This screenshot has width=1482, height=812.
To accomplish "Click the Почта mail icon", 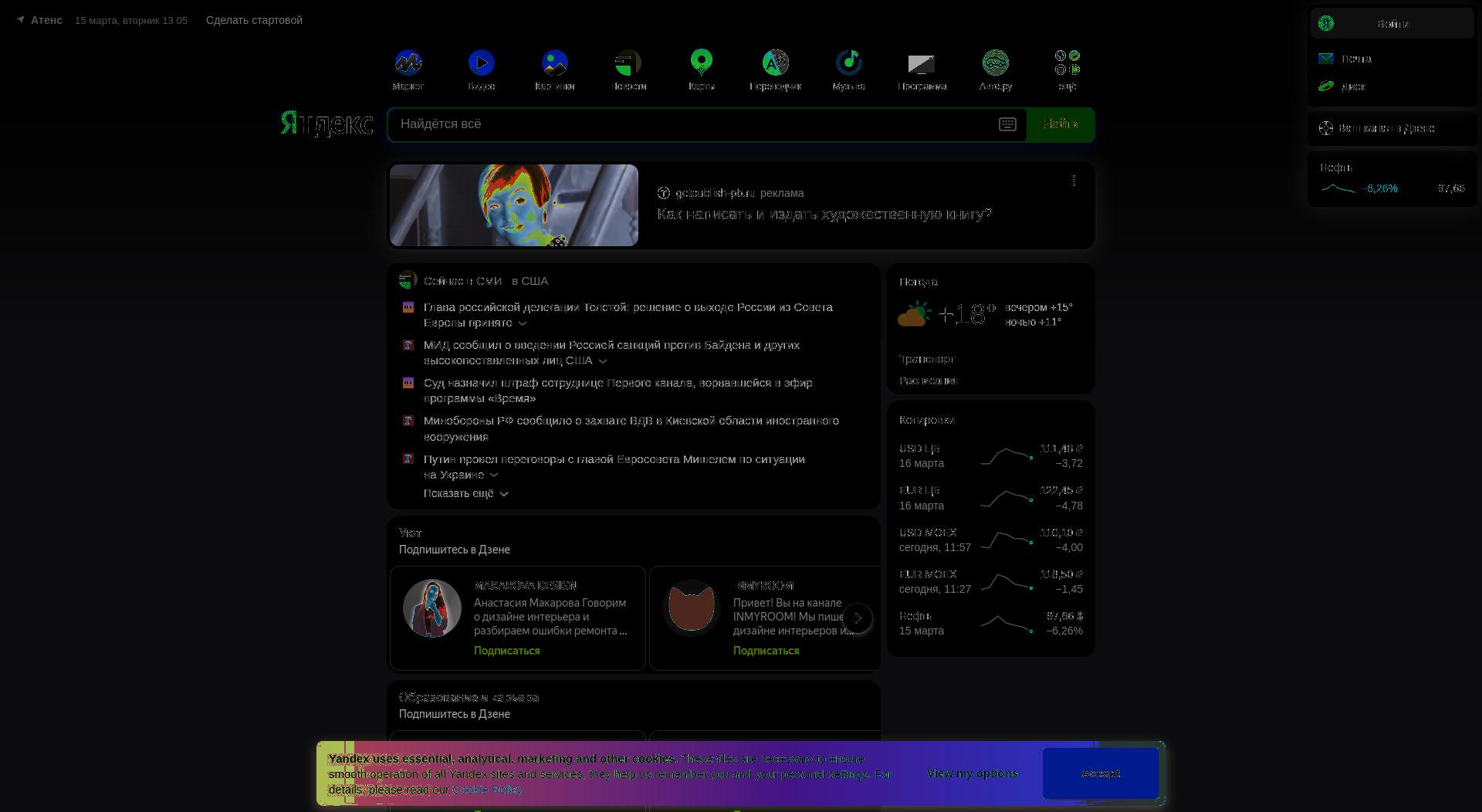I will [x=1326, y=59].
